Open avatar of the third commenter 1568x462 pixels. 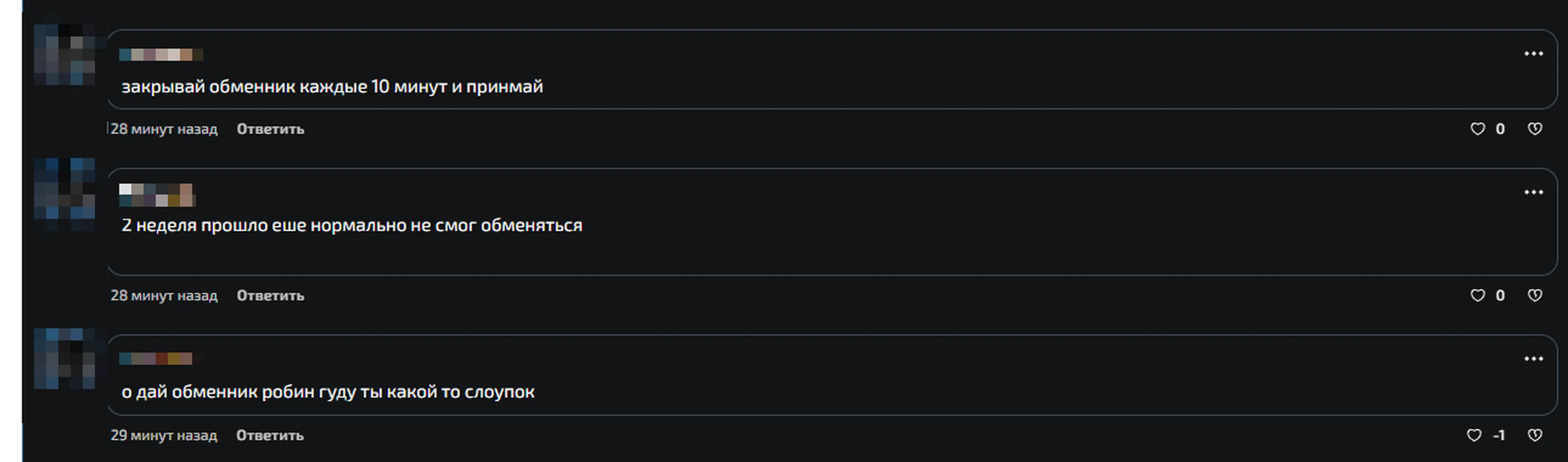point(65,359)
